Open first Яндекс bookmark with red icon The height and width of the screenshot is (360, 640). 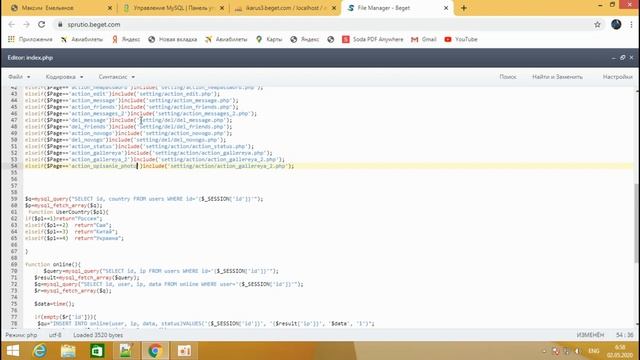126,39
